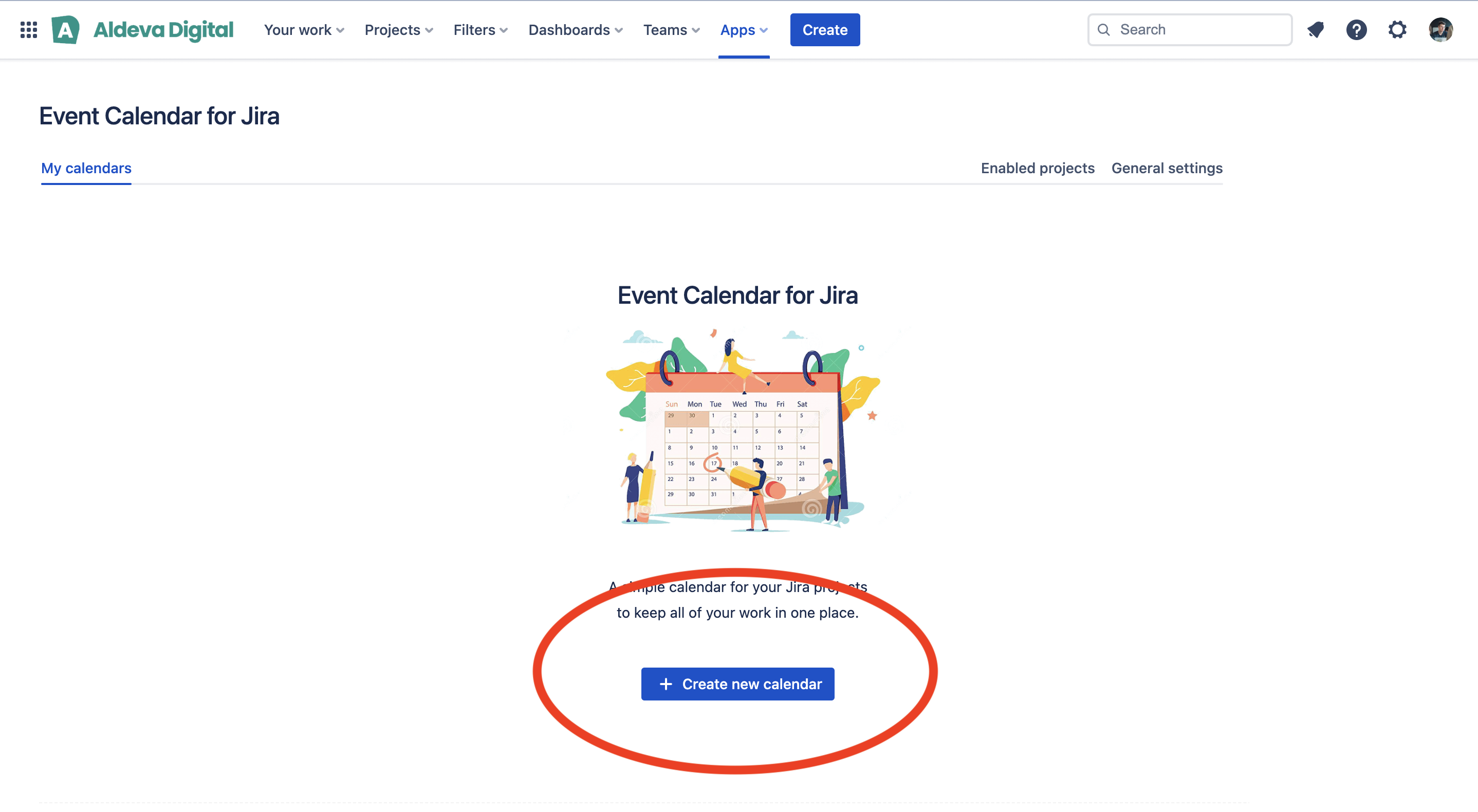1478x812 pixels.
Task: Expand the Your work dropdown
Action: pos(304,30)
